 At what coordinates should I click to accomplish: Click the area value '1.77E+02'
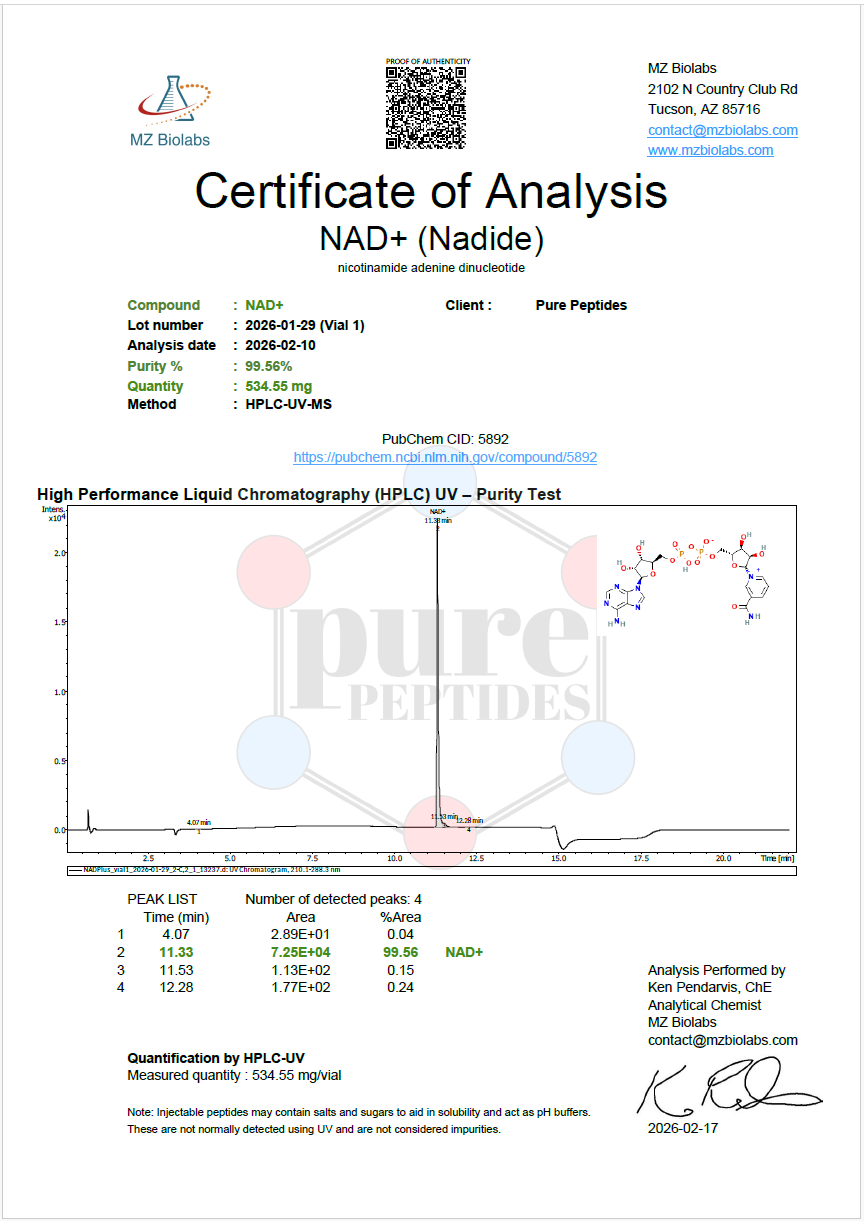tap(300, 987)
